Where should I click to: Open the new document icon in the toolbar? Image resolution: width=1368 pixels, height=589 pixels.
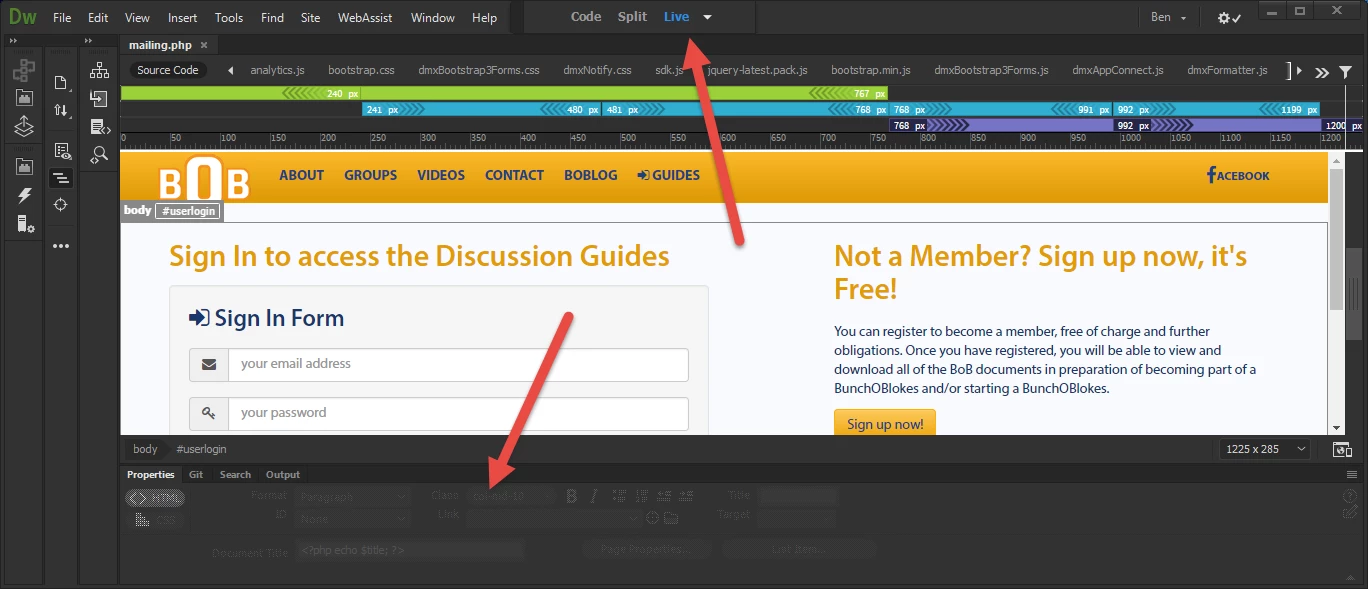61,82
